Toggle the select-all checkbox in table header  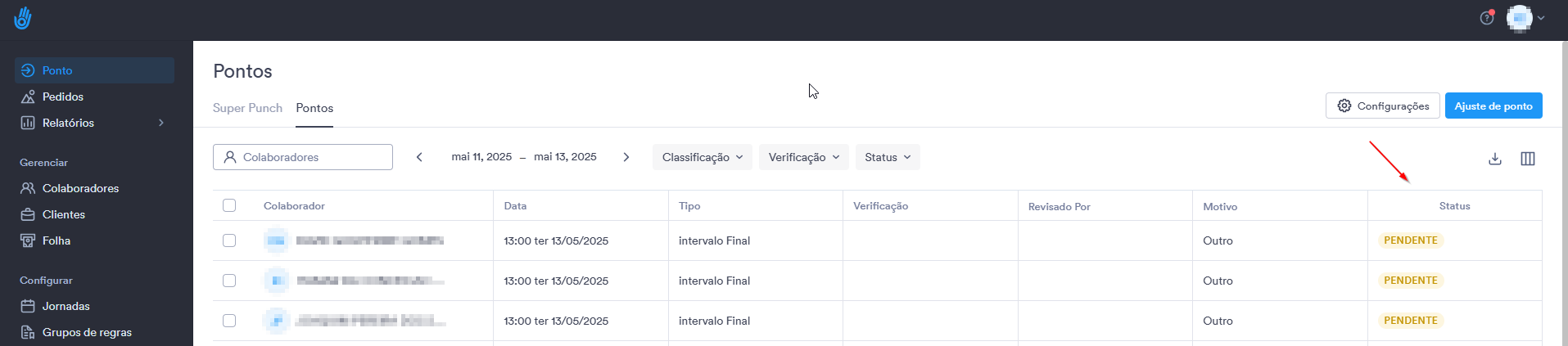click(x=229, y=205)
